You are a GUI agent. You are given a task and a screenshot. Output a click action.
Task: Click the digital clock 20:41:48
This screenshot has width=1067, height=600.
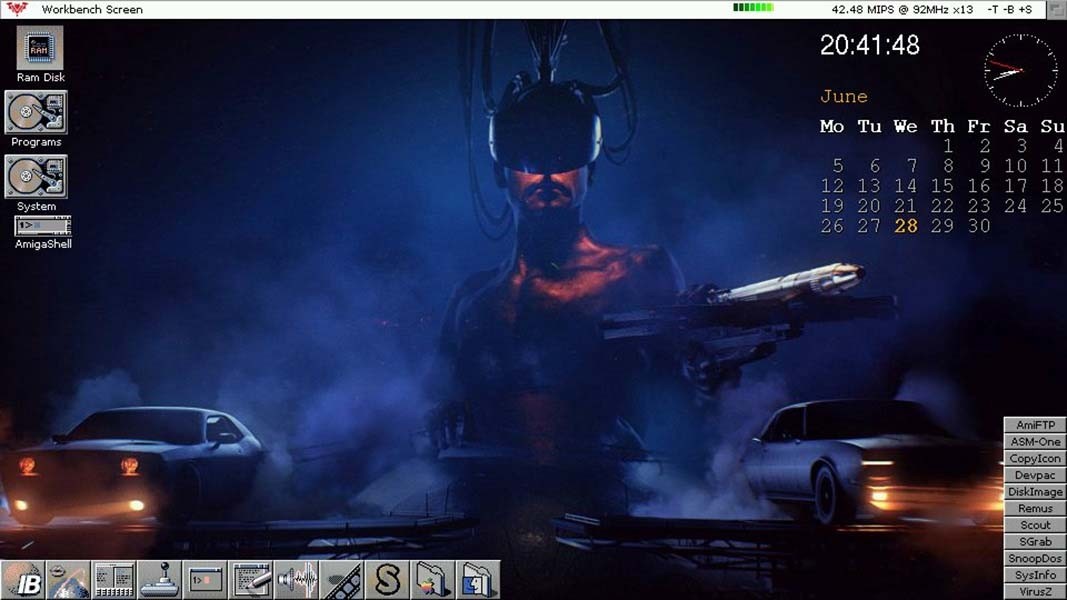click(x=870, y=46)
